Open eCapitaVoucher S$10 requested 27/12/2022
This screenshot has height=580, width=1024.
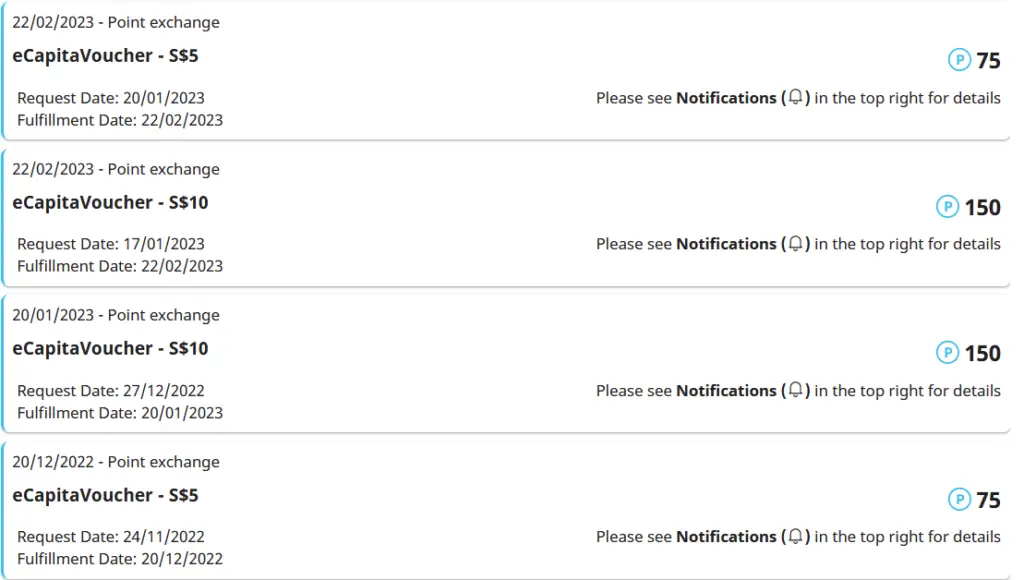(x=110, y=349)
